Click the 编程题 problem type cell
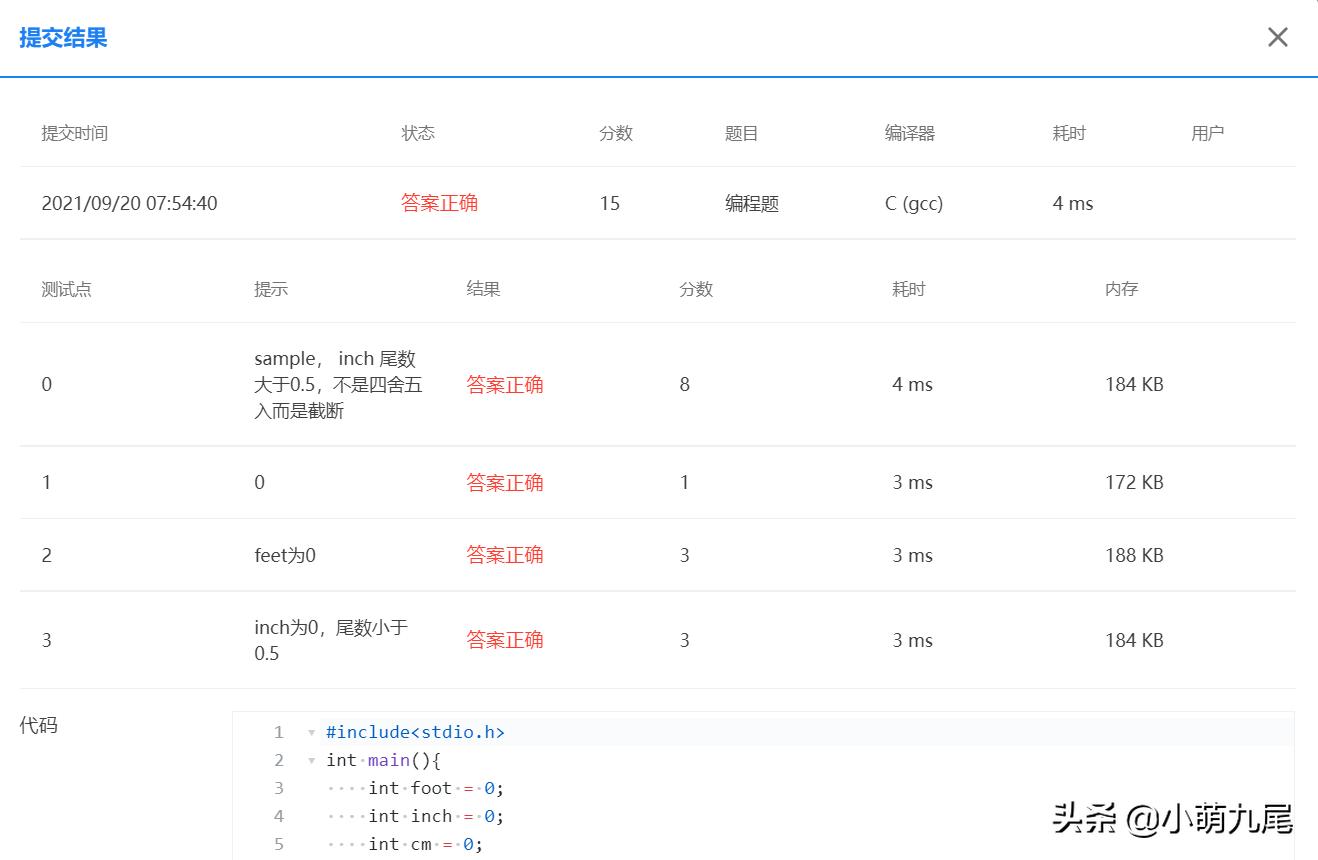 coord(751,202)
